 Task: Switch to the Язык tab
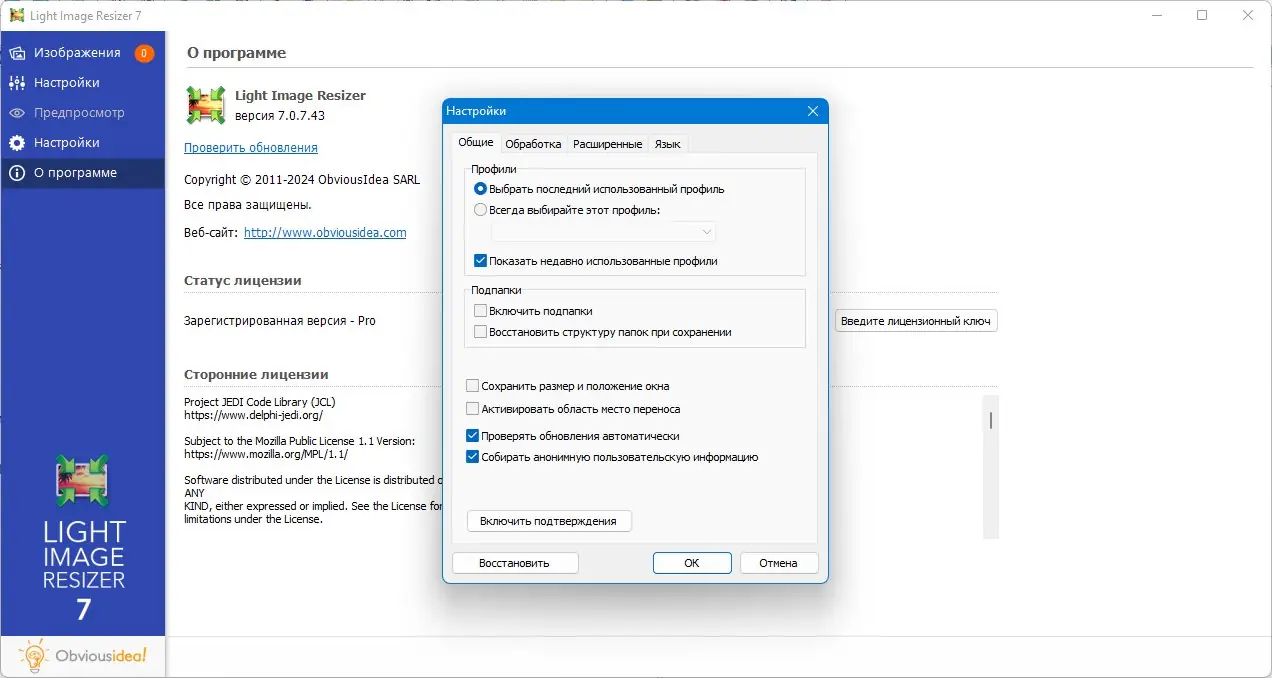(667, 144)
